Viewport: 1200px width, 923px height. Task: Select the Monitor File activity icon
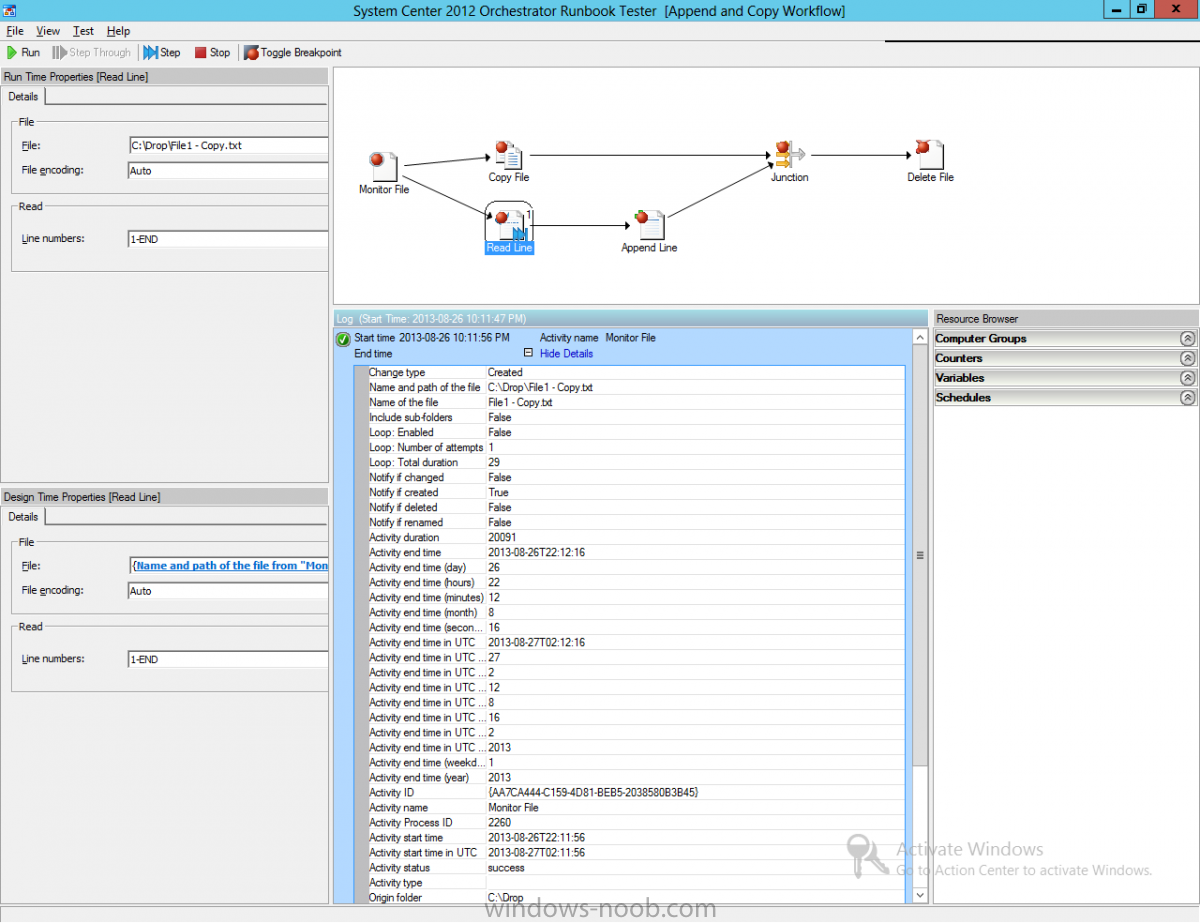384,167
